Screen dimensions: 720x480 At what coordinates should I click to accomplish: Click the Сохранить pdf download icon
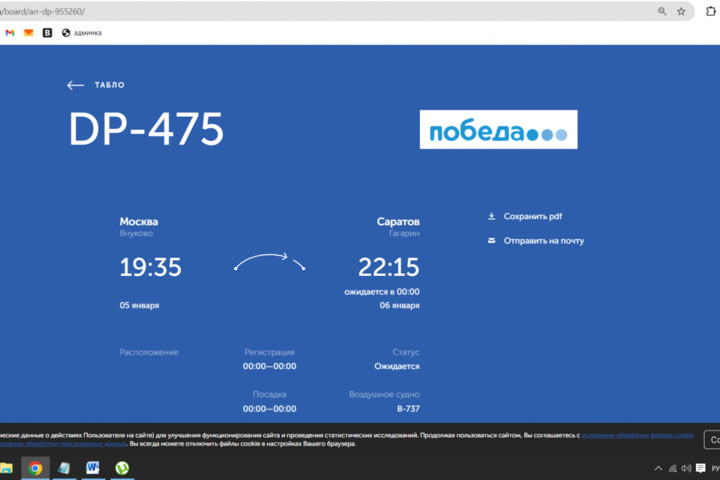click(x=491, y=216)
